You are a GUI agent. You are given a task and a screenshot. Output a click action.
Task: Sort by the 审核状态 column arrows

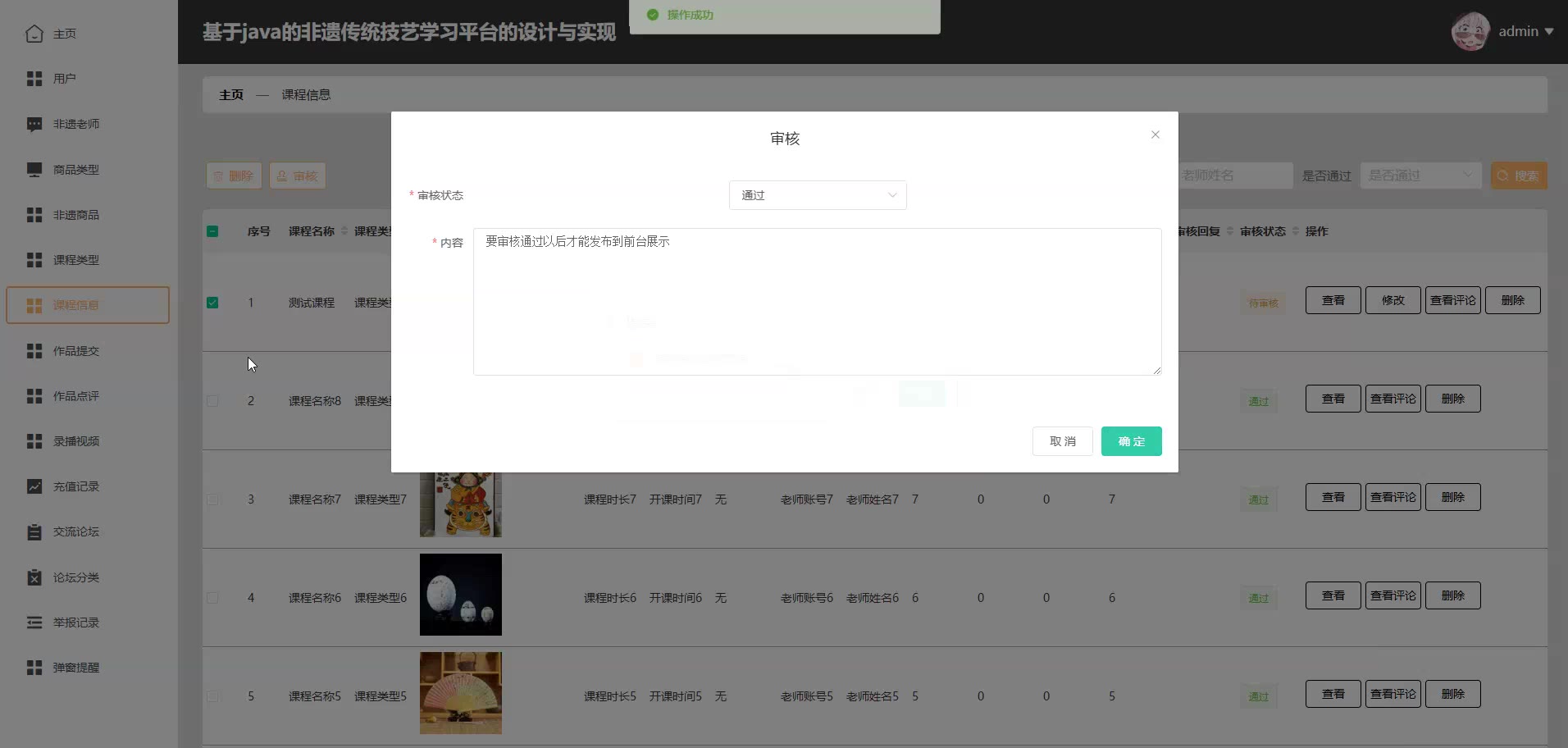click(1295, 231)
